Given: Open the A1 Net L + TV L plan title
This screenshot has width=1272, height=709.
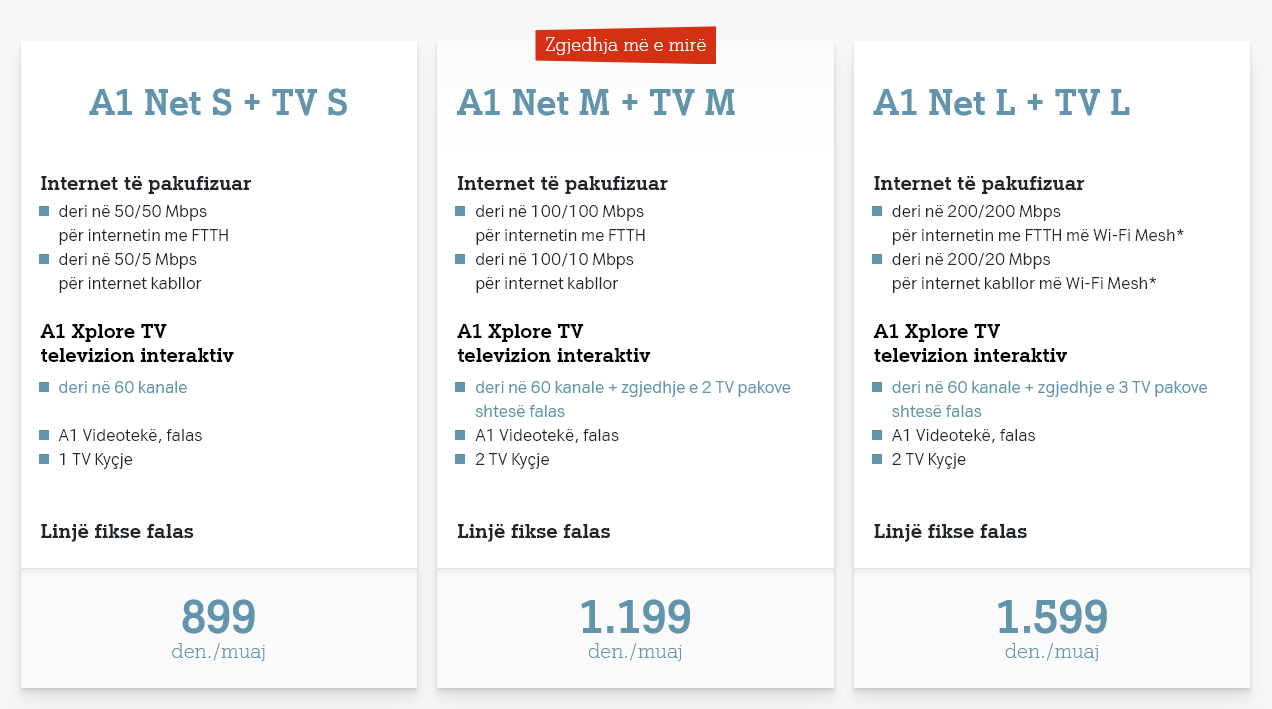Looking at the screenshot, I should (x=1001, y=103).
